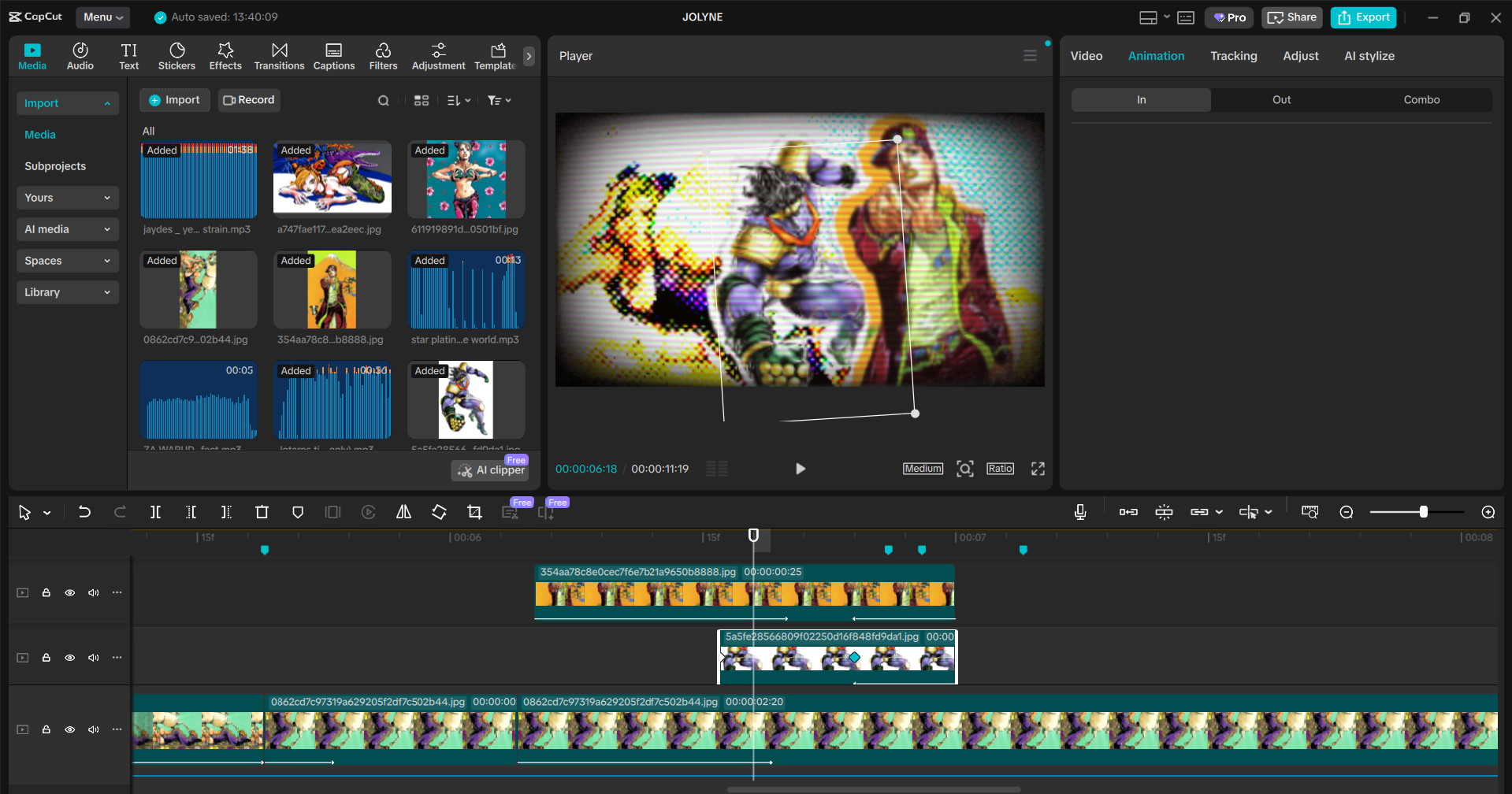Lock the 0862cd7c main track
The width and height of the screenshot is (1512, 794).
pyautogui.click(x=46, y=729)
